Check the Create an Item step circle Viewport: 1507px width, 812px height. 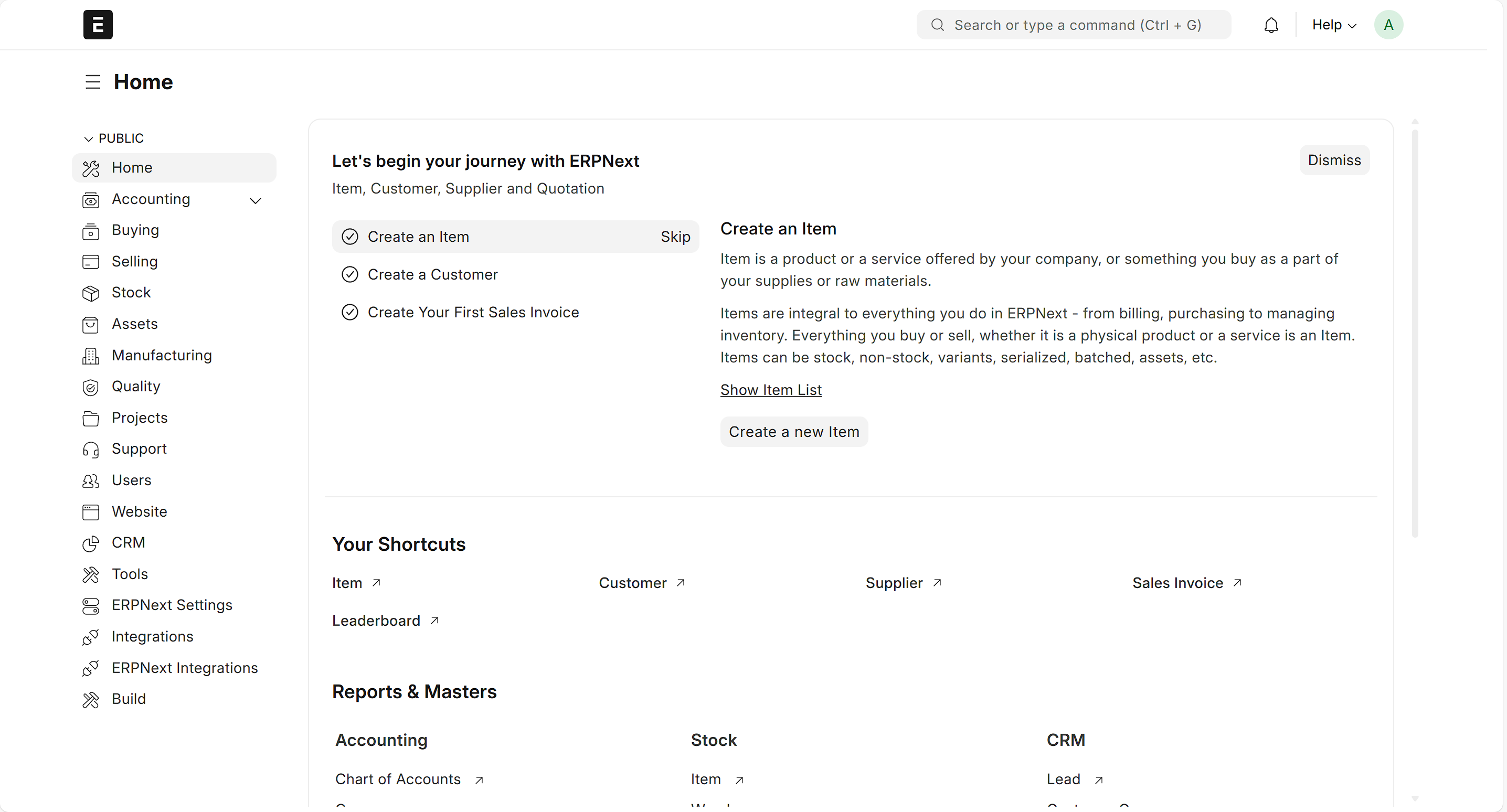click(350, 237)
